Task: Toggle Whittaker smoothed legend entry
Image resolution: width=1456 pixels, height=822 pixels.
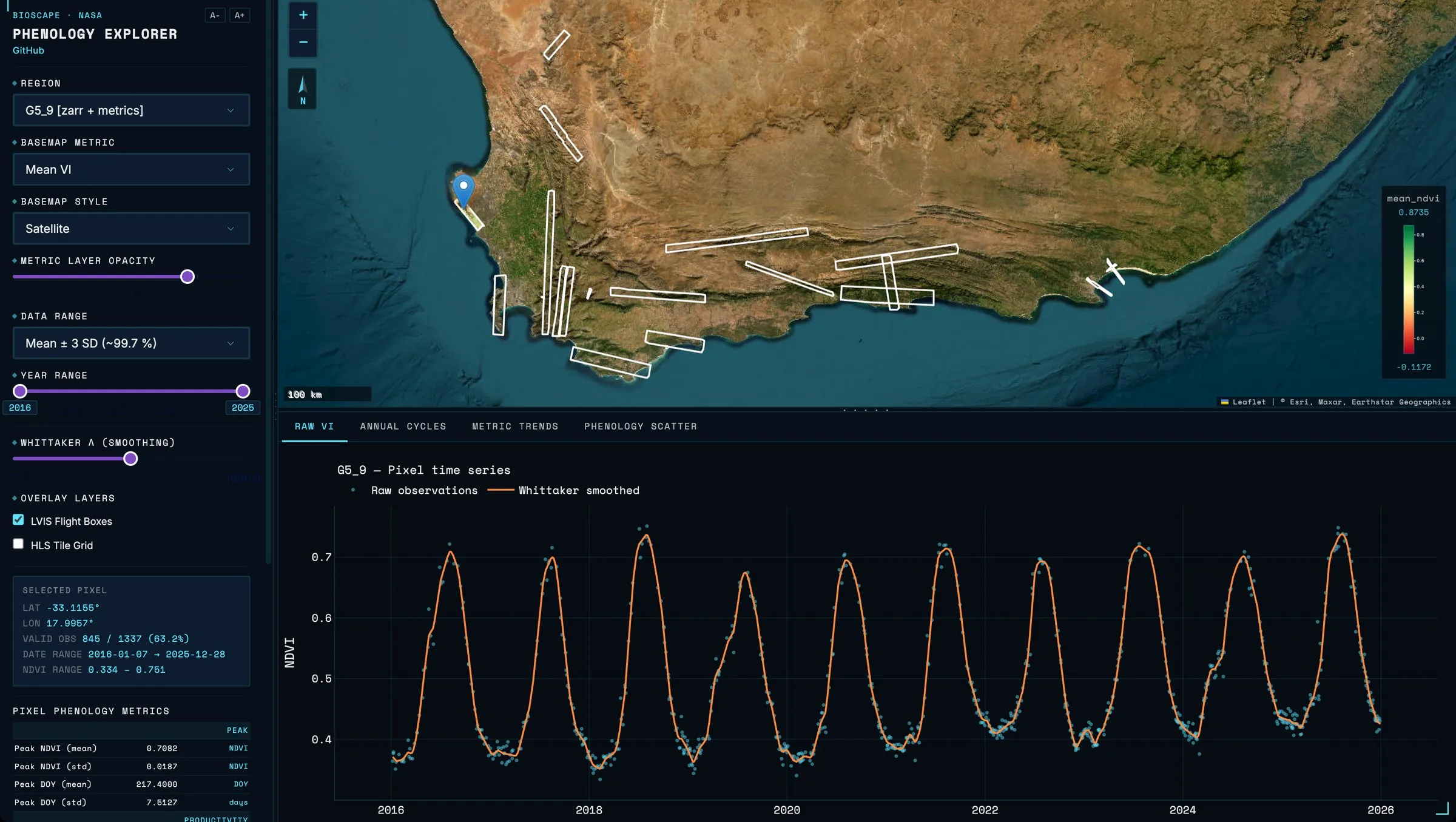Action: pos(564,490)
